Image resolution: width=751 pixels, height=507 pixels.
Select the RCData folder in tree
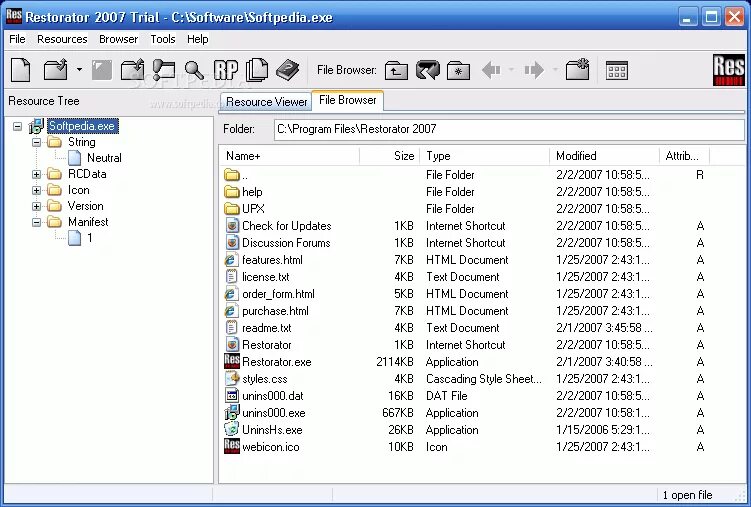pyautogui.click(x=87, y=174)
